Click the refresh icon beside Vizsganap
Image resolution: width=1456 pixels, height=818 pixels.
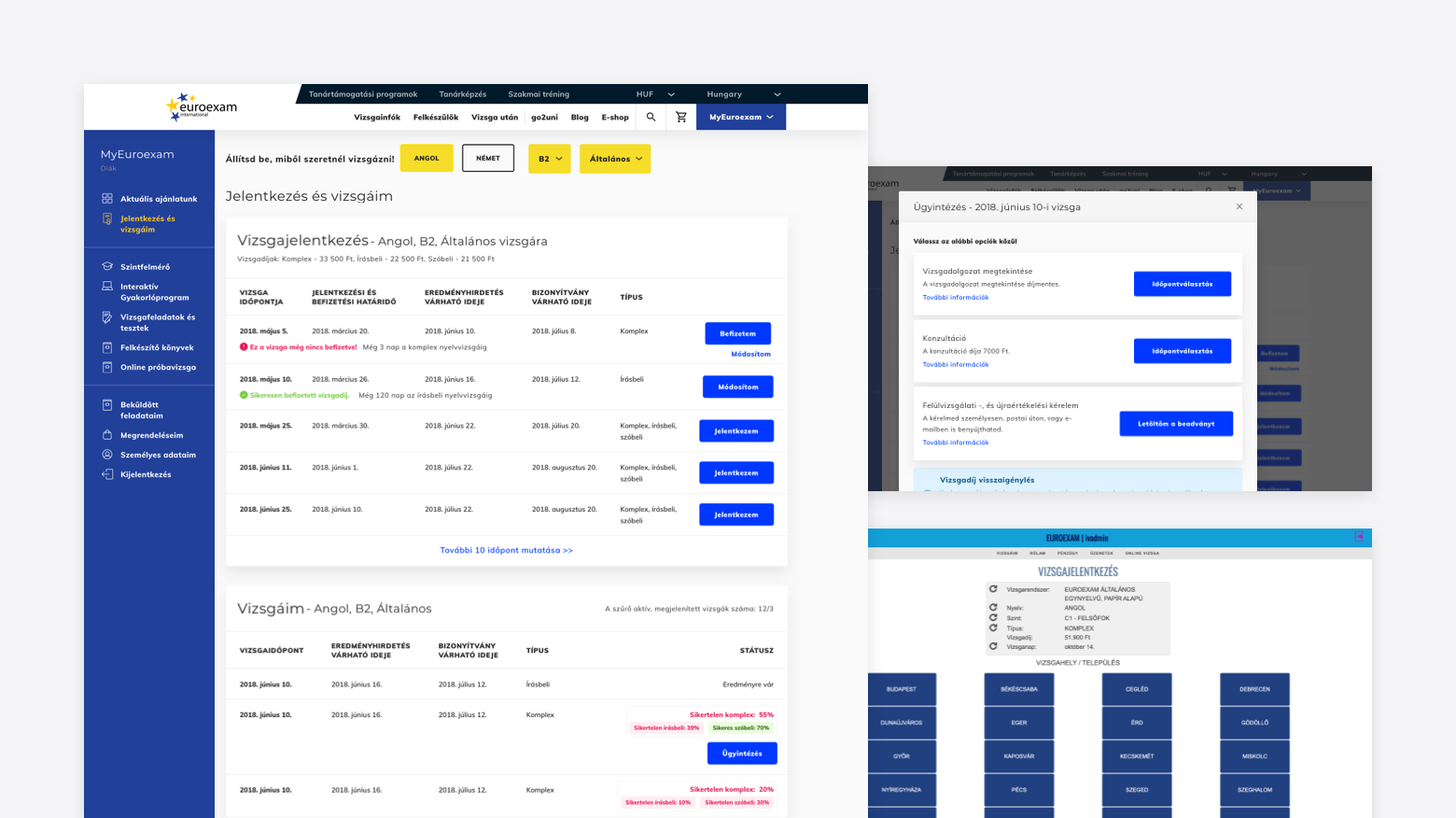(993, 646)
